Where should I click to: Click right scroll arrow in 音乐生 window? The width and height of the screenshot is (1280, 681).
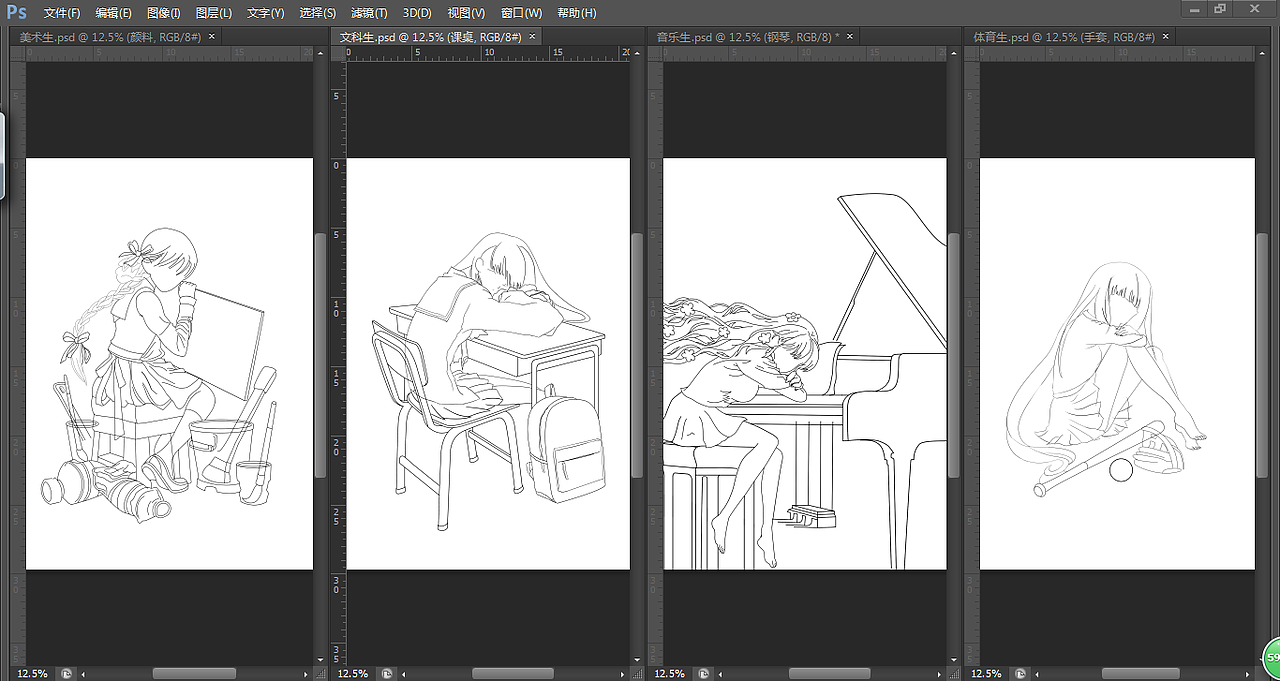pyautogui.click(x=941, y=674)
